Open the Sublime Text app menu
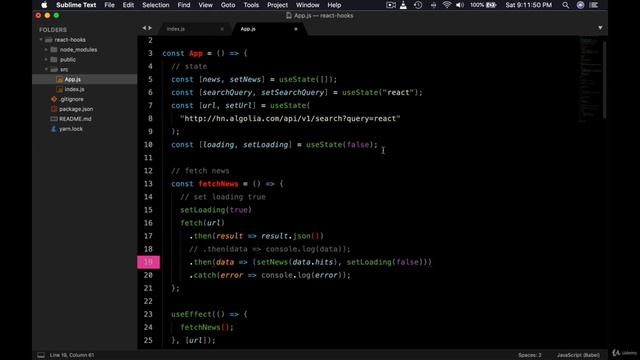Viewport: 640px width, 360px height. [76, 5]
